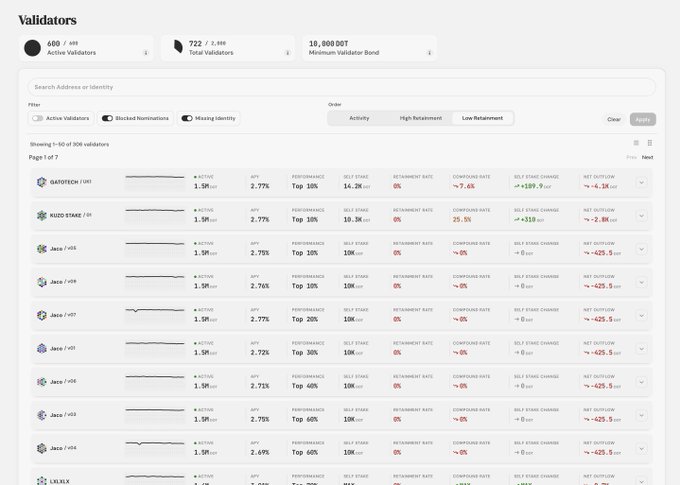Click the Active Validators pie chart icon
The image size is (680, 485).
click(33, 48)
